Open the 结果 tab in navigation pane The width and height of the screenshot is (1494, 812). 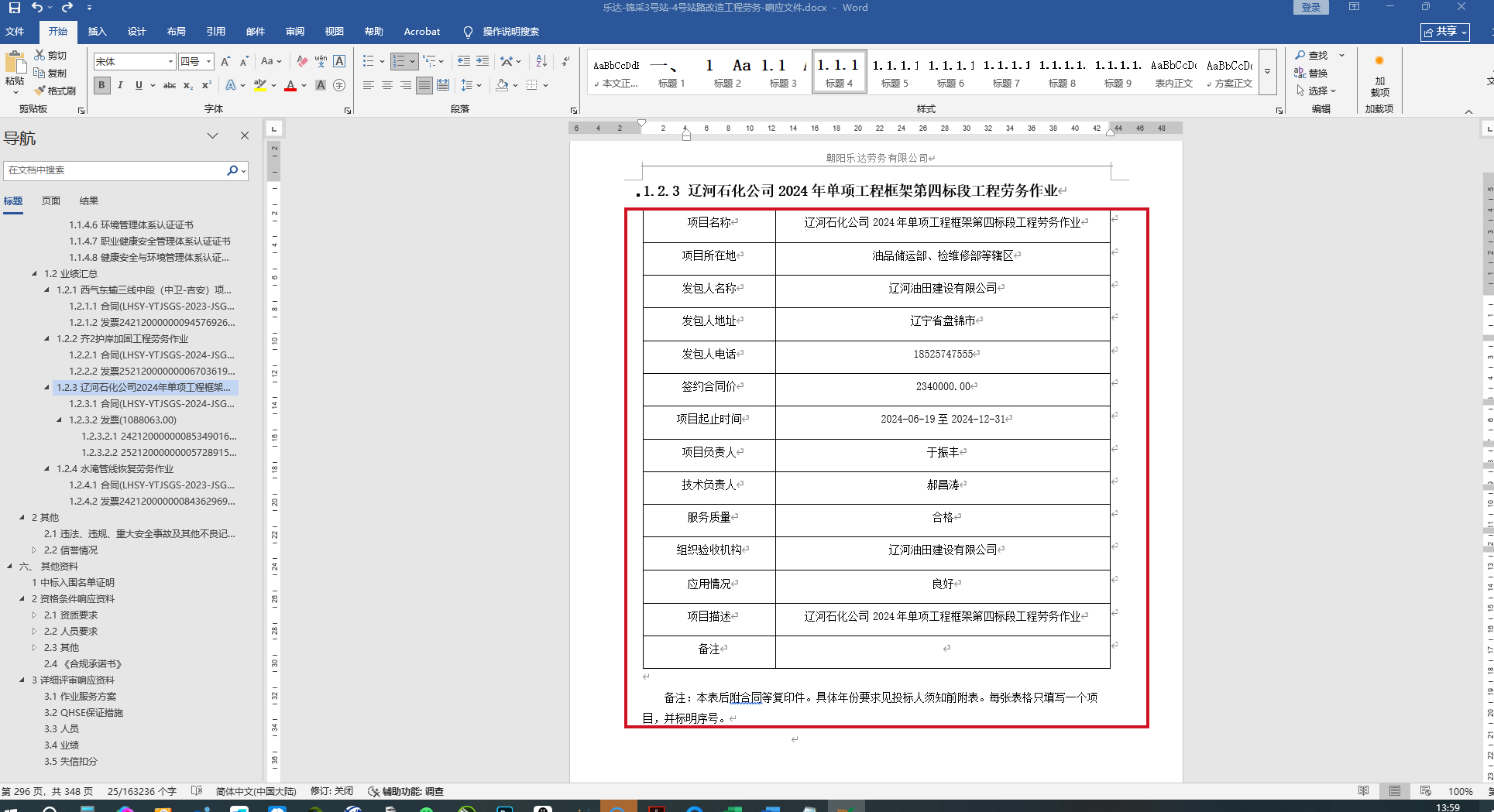pyautogui.click(x=89, y=200)
